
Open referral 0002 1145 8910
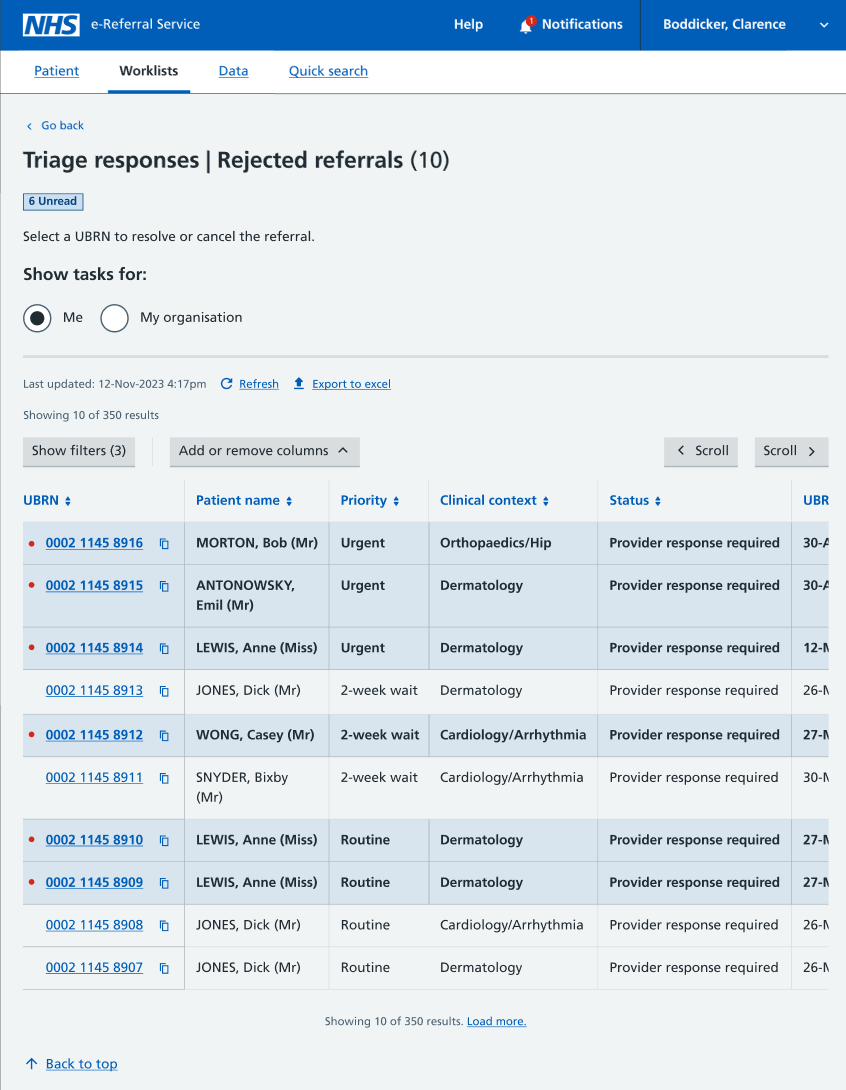[95, 840]
